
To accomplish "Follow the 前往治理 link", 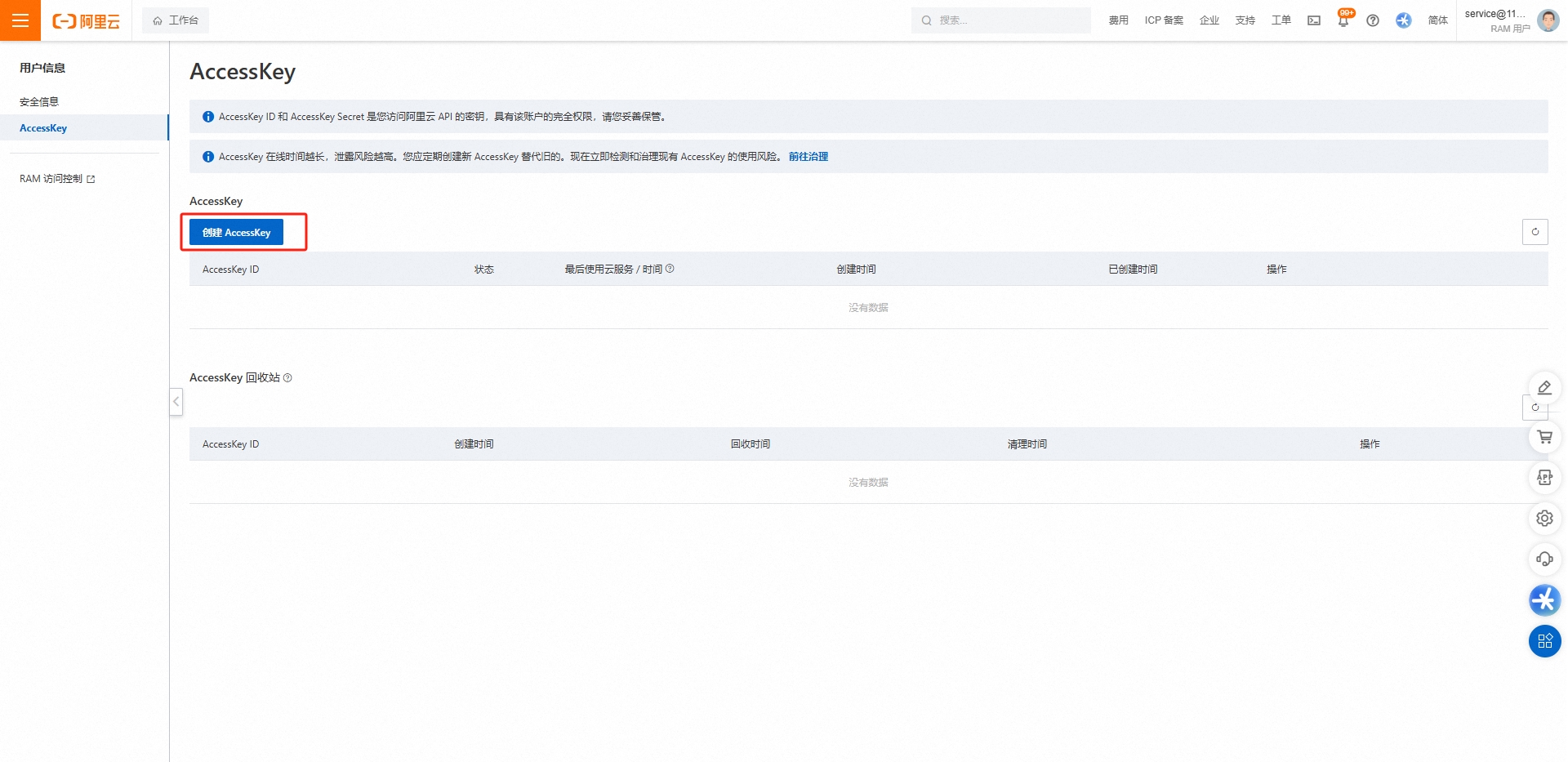I will [x=808, y=157].
